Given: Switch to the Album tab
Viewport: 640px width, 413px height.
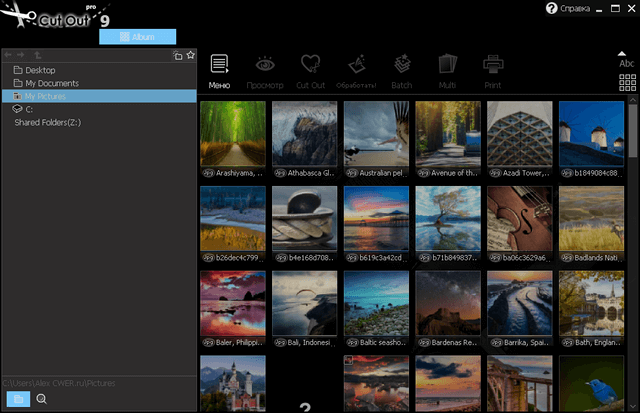Looking at the screenshot, I should [138, 36].
